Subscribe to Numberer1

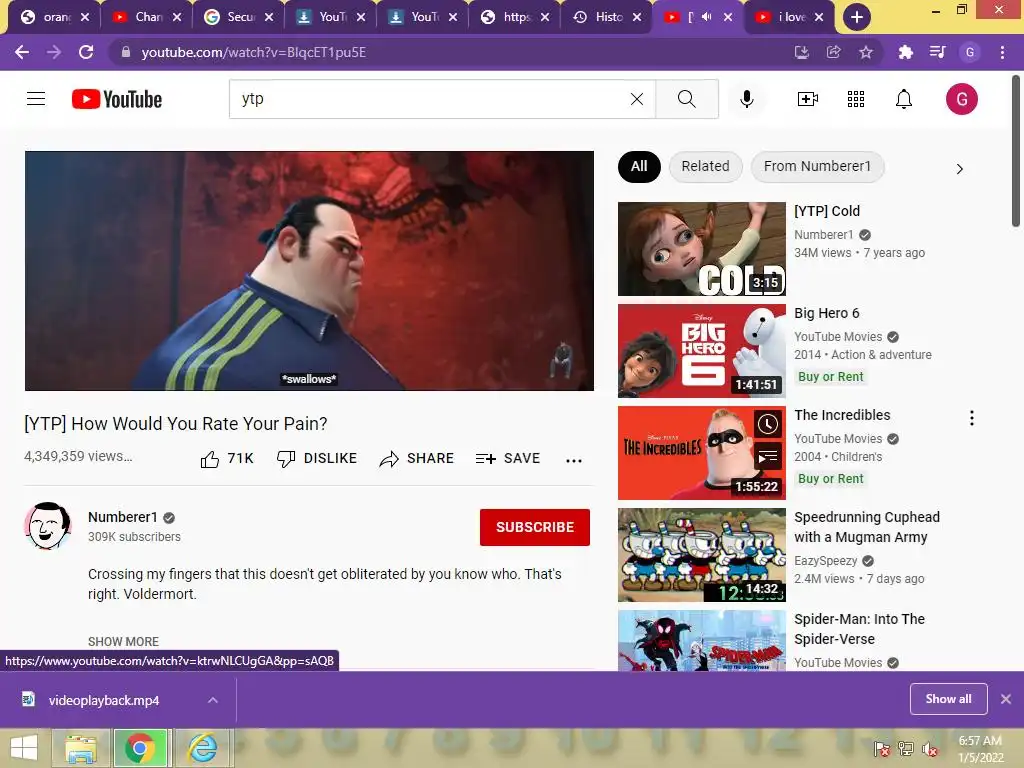coord(535,527)
